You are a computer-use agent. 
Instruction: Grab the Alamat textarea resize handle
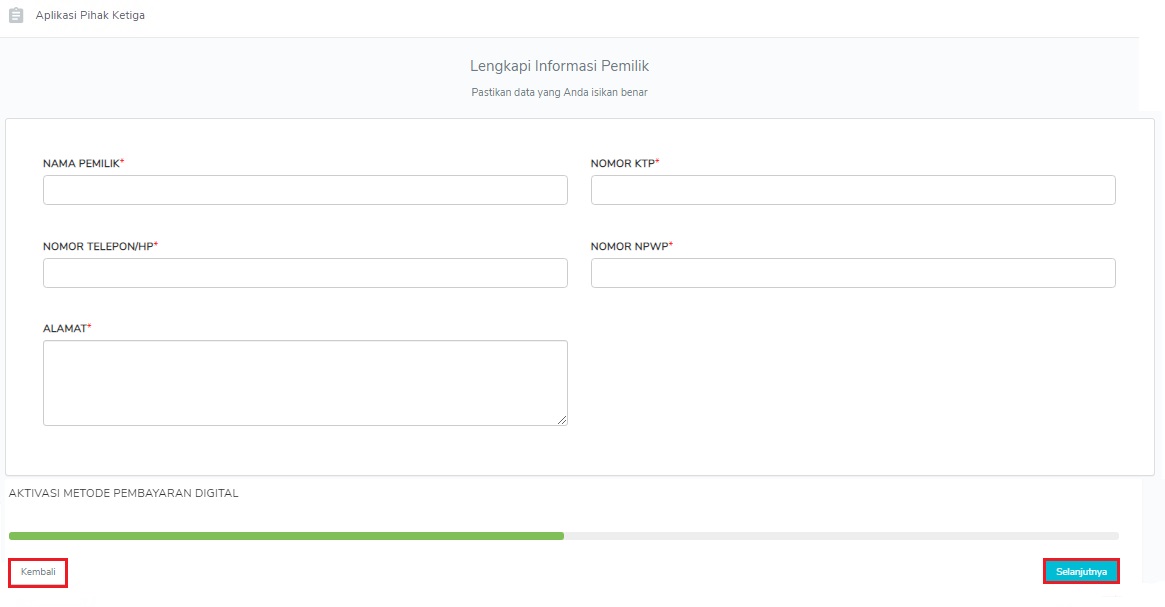[x=562, y=420]
